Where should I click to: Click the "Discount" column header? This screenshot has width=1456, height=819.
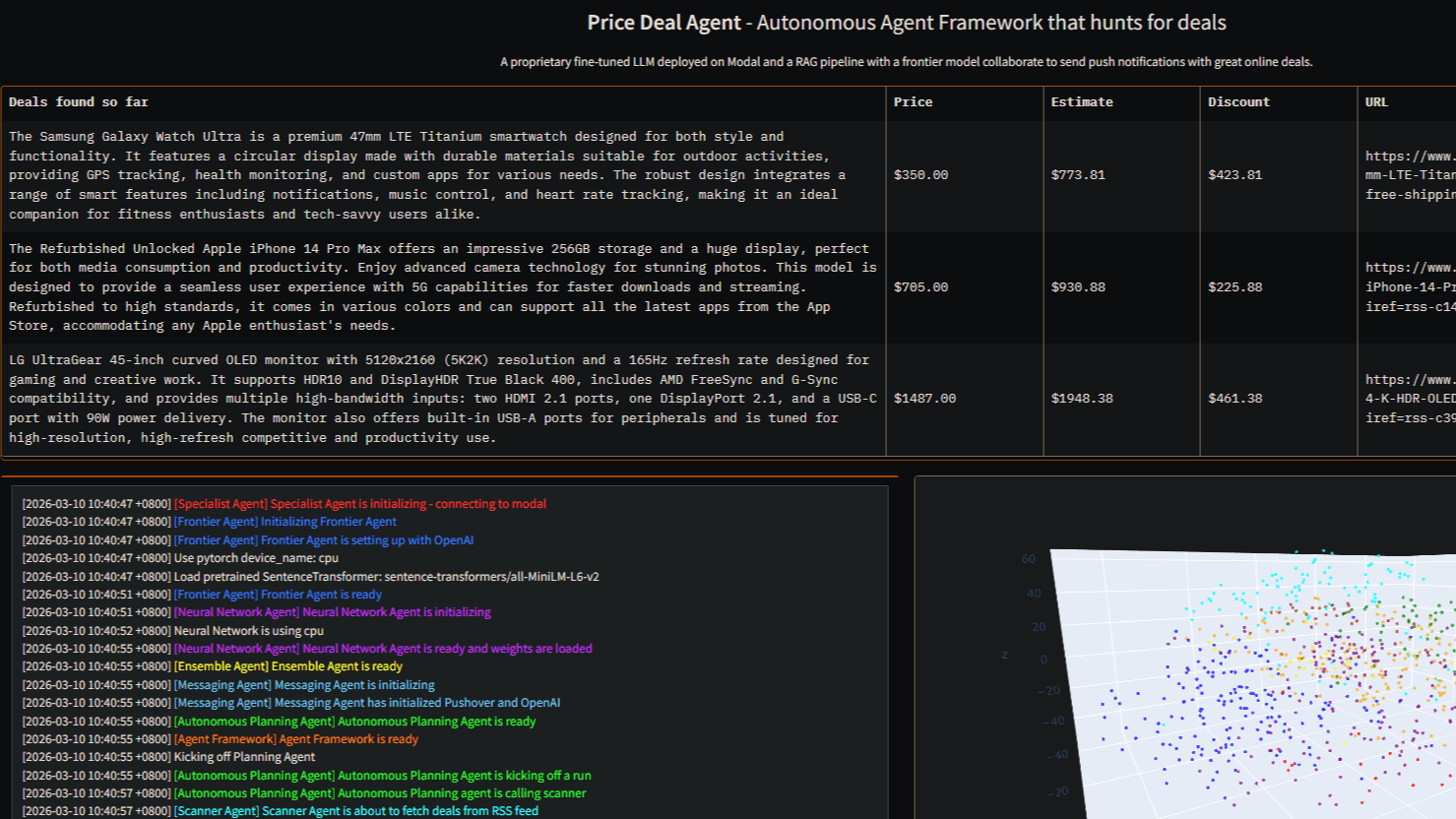[1279, 102]
